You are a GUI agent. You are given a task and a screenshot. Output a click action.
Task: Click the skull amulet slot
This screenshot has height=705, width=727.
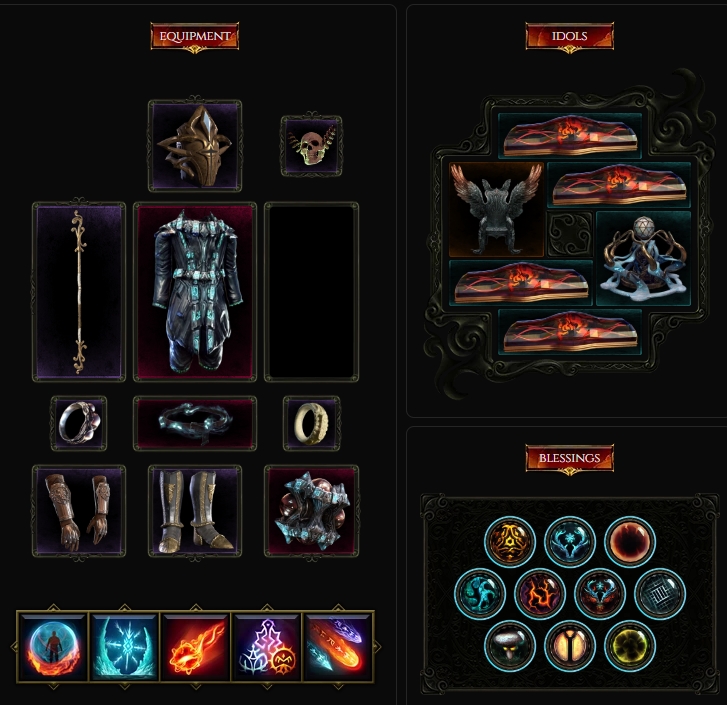[x=311, y=146]
